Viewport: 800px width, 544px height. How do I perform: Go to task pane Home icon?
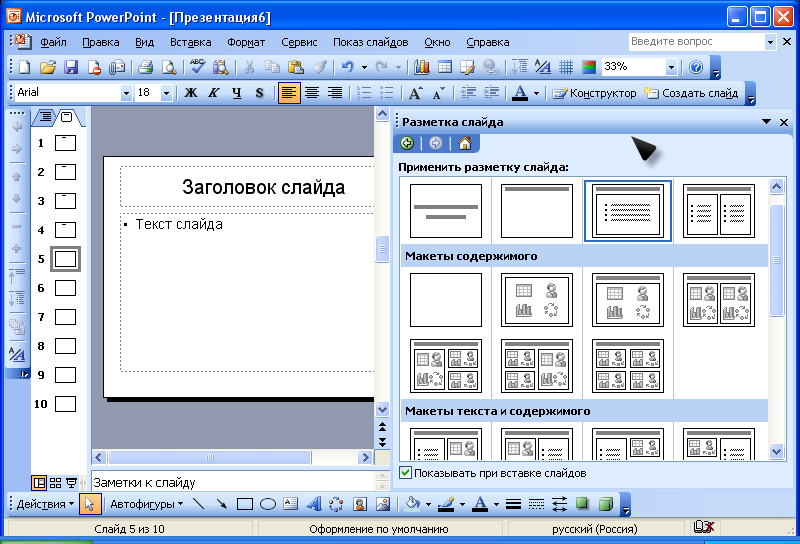465,143
